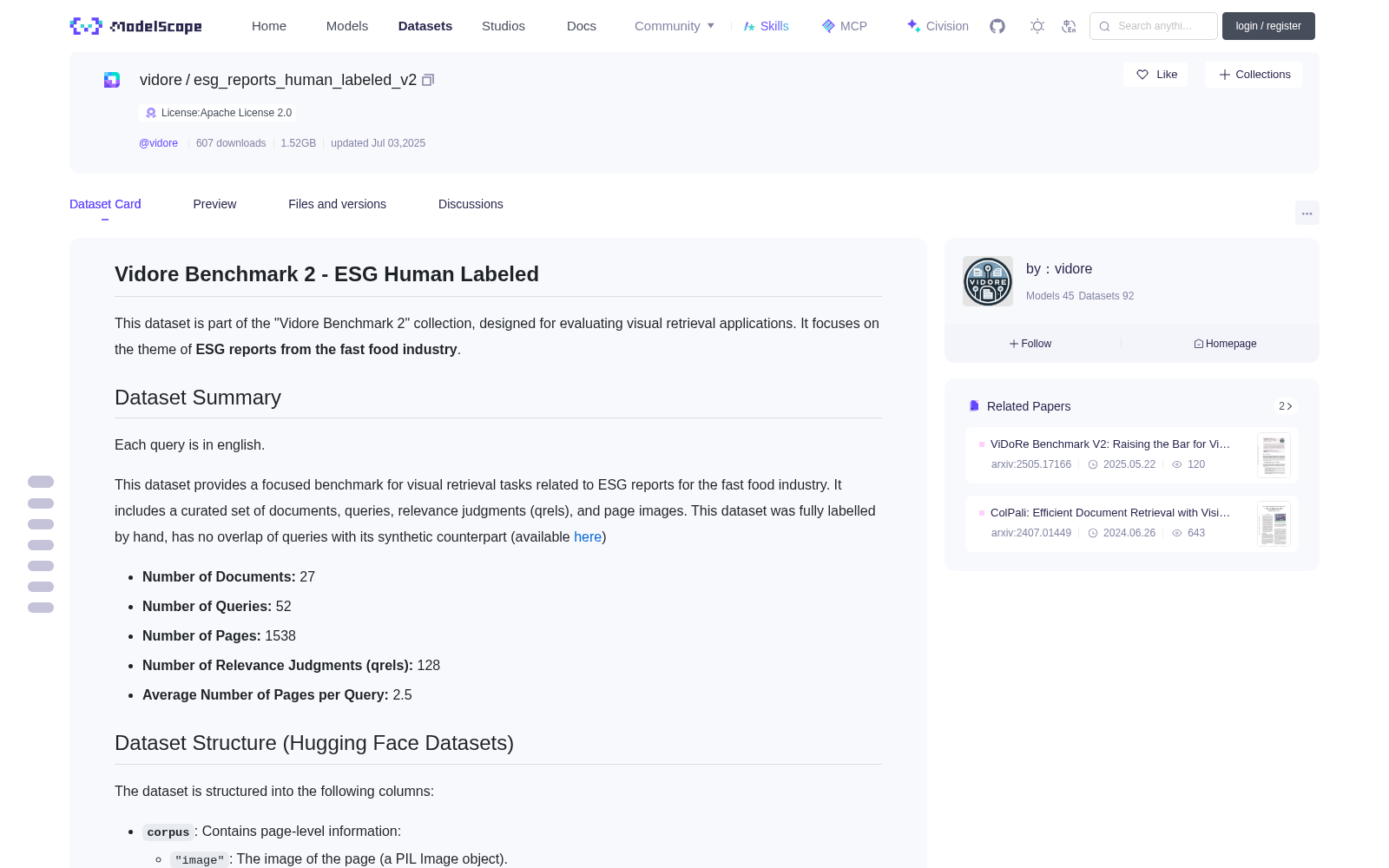Toggle light/dark theme sun icon

point(1037,26)
